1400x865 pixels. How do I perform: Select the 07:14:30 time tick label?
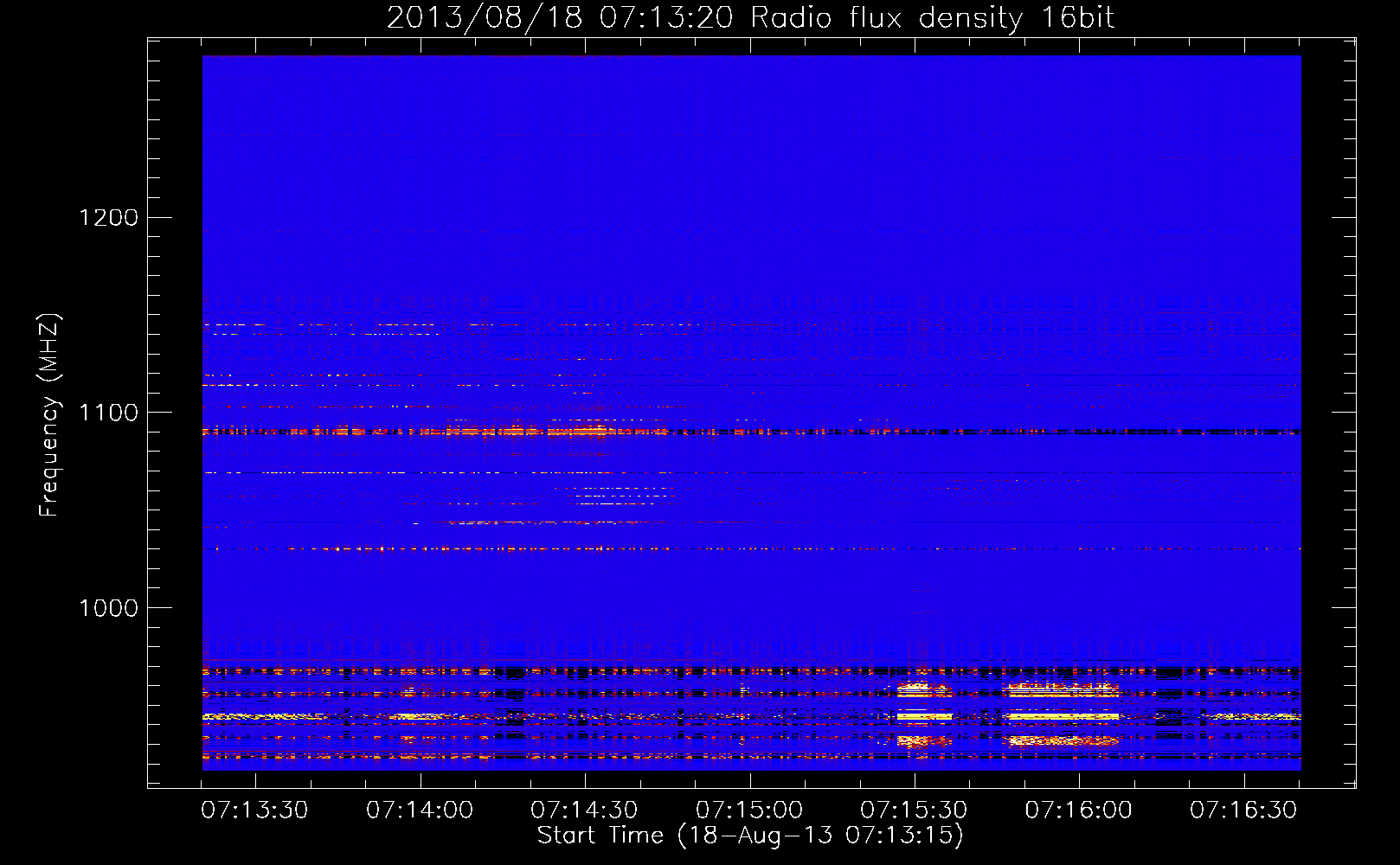pos(584,811)
